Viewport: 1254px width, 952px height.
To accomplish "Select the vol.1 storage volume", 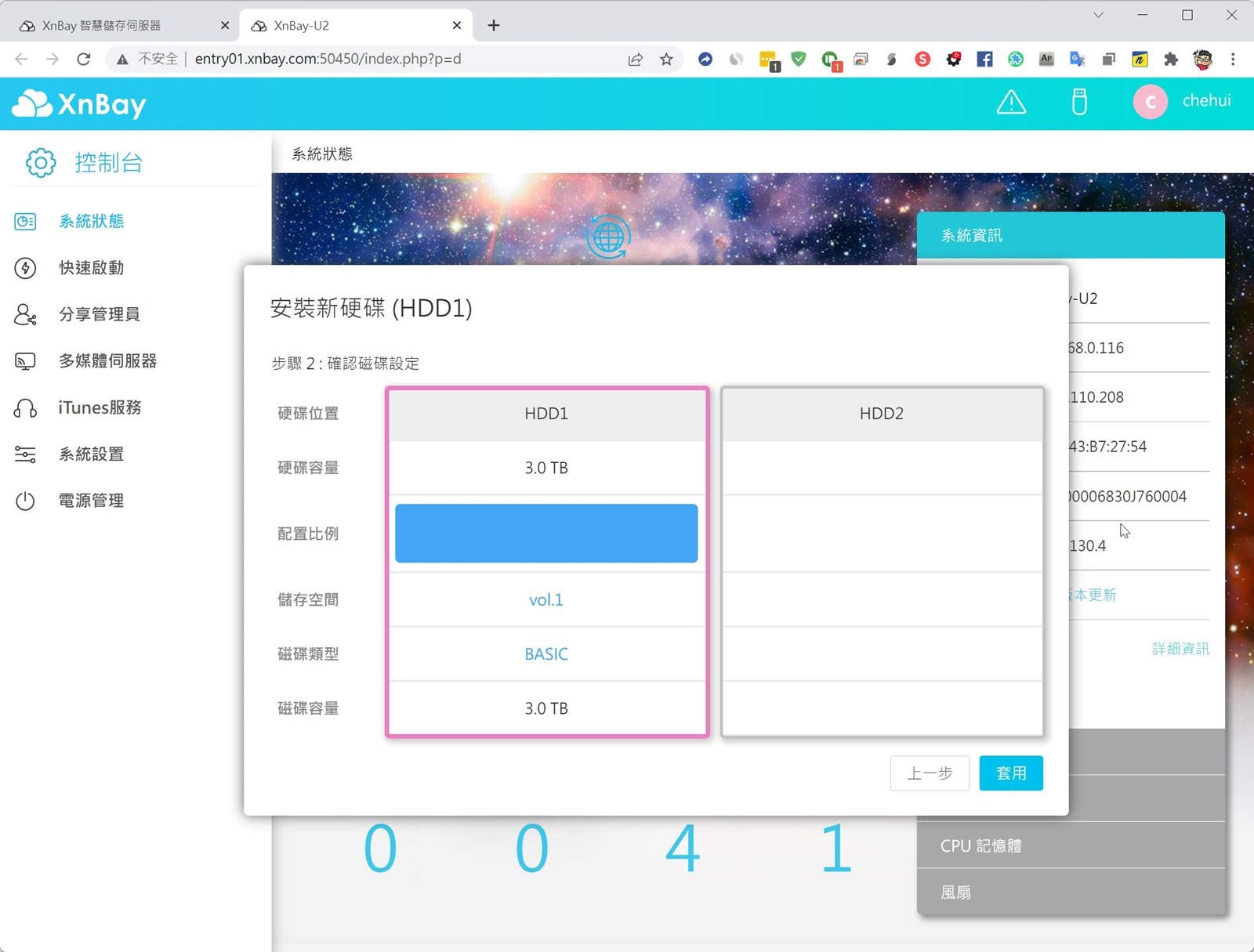I will point(545,600).
